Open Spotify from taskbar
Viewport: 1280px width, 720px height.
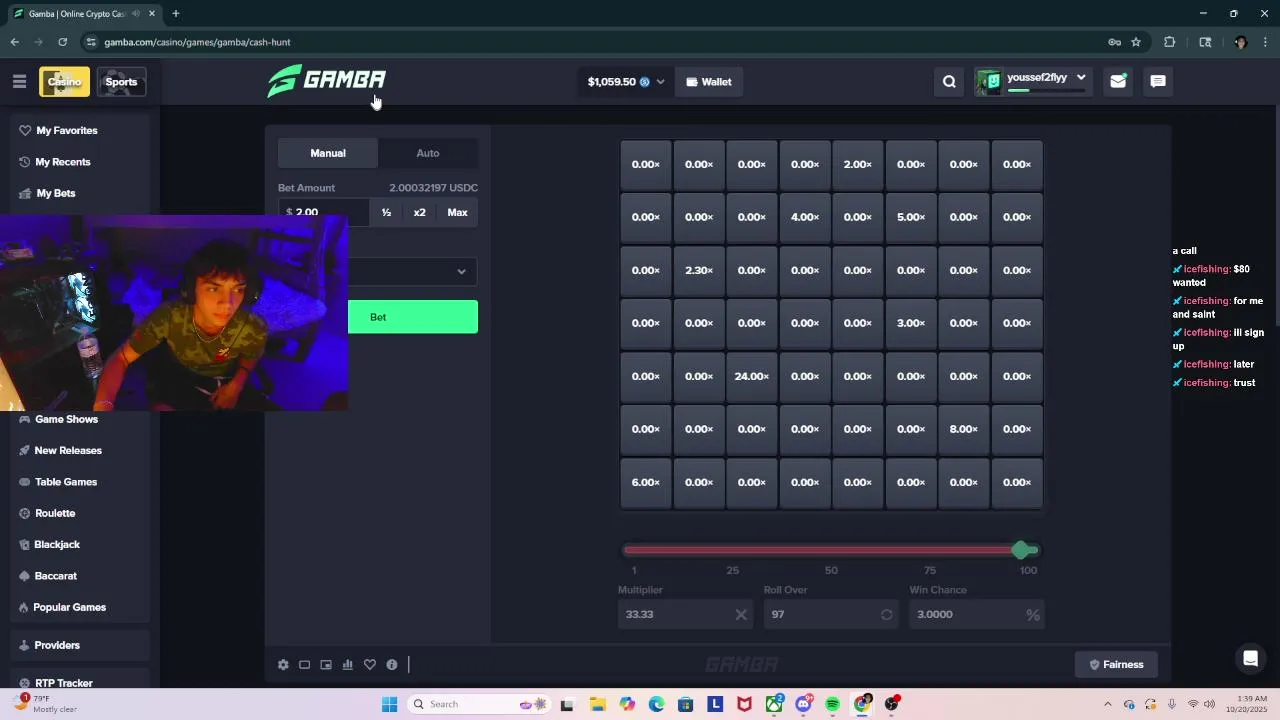832,704
